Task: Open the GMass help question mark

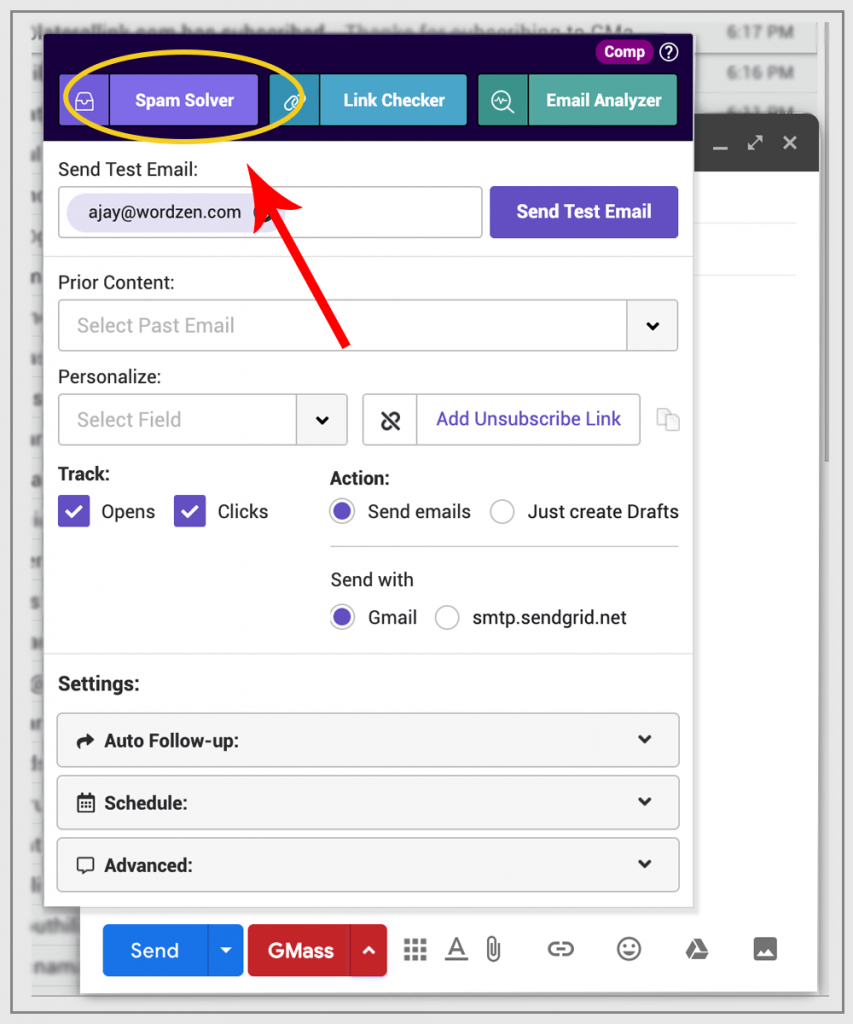Action: [668, 51]
